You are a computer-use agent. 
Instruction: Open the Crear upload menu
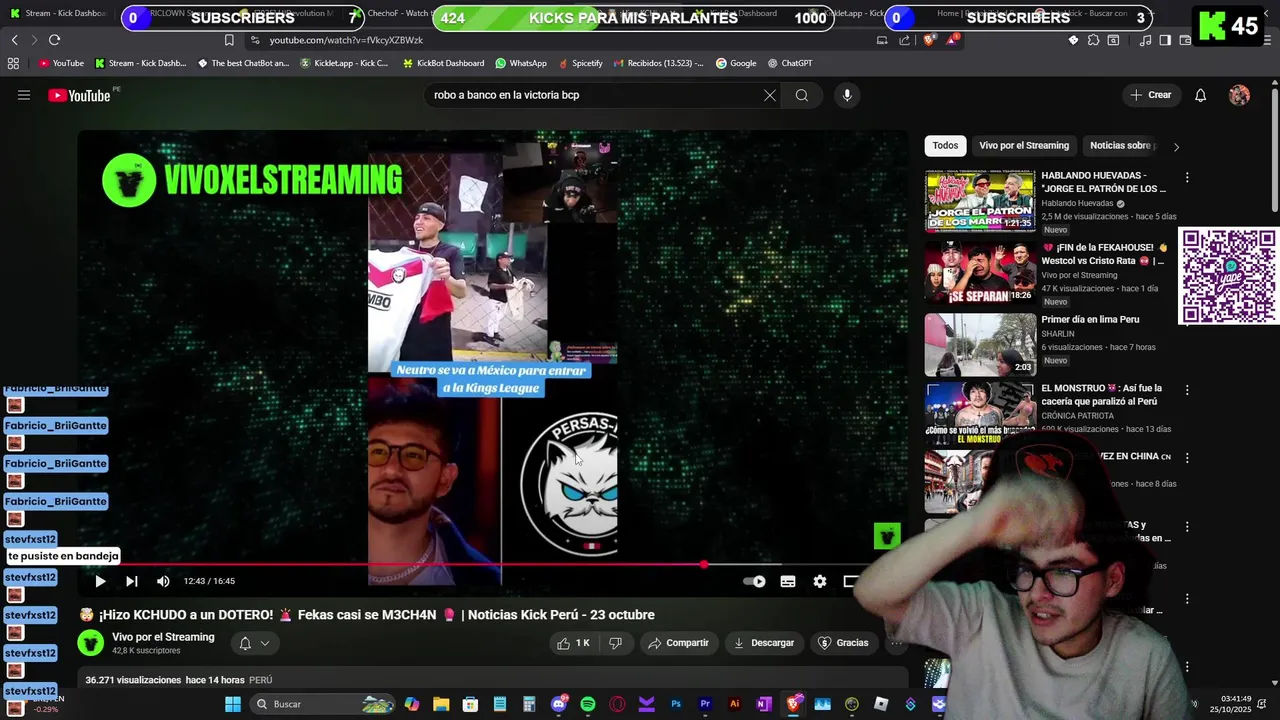[1150, 95]
